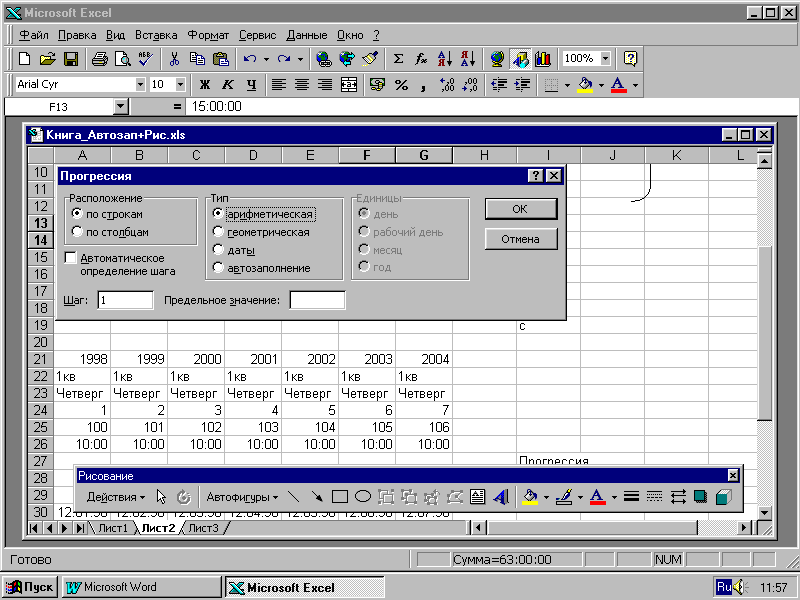Select 'арифметическая' progression type
The height and width of the screenshot is (600, 800).
point(218,213)
